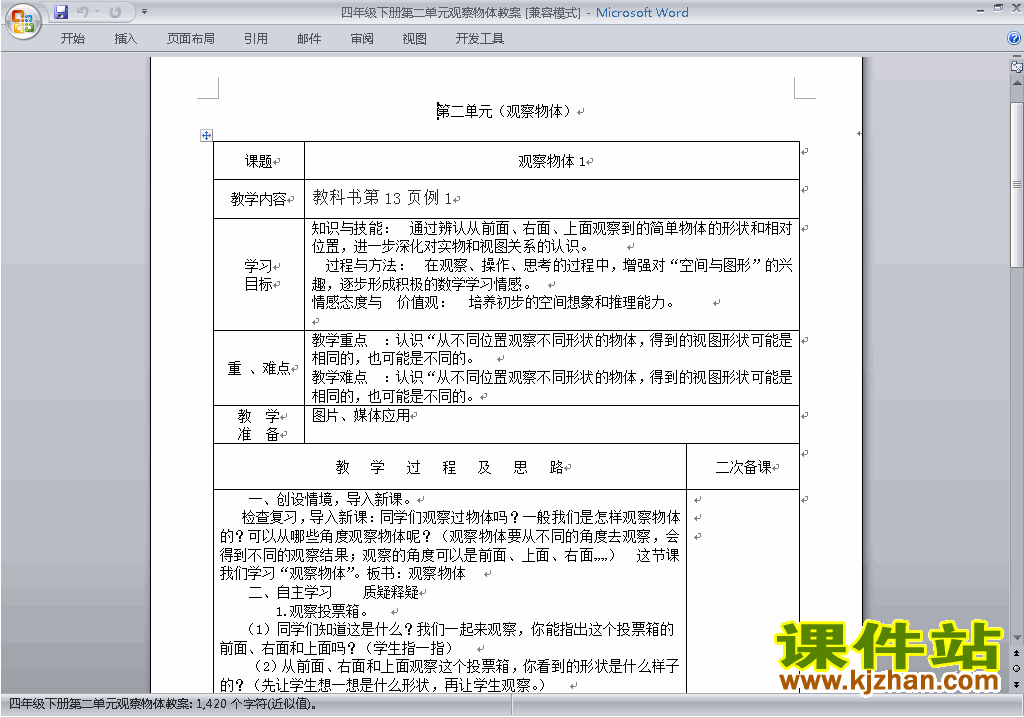Screen dimensions: 1024x718
Task: Switch to the 页面布局 tab
Action: (x=191, y=39)
